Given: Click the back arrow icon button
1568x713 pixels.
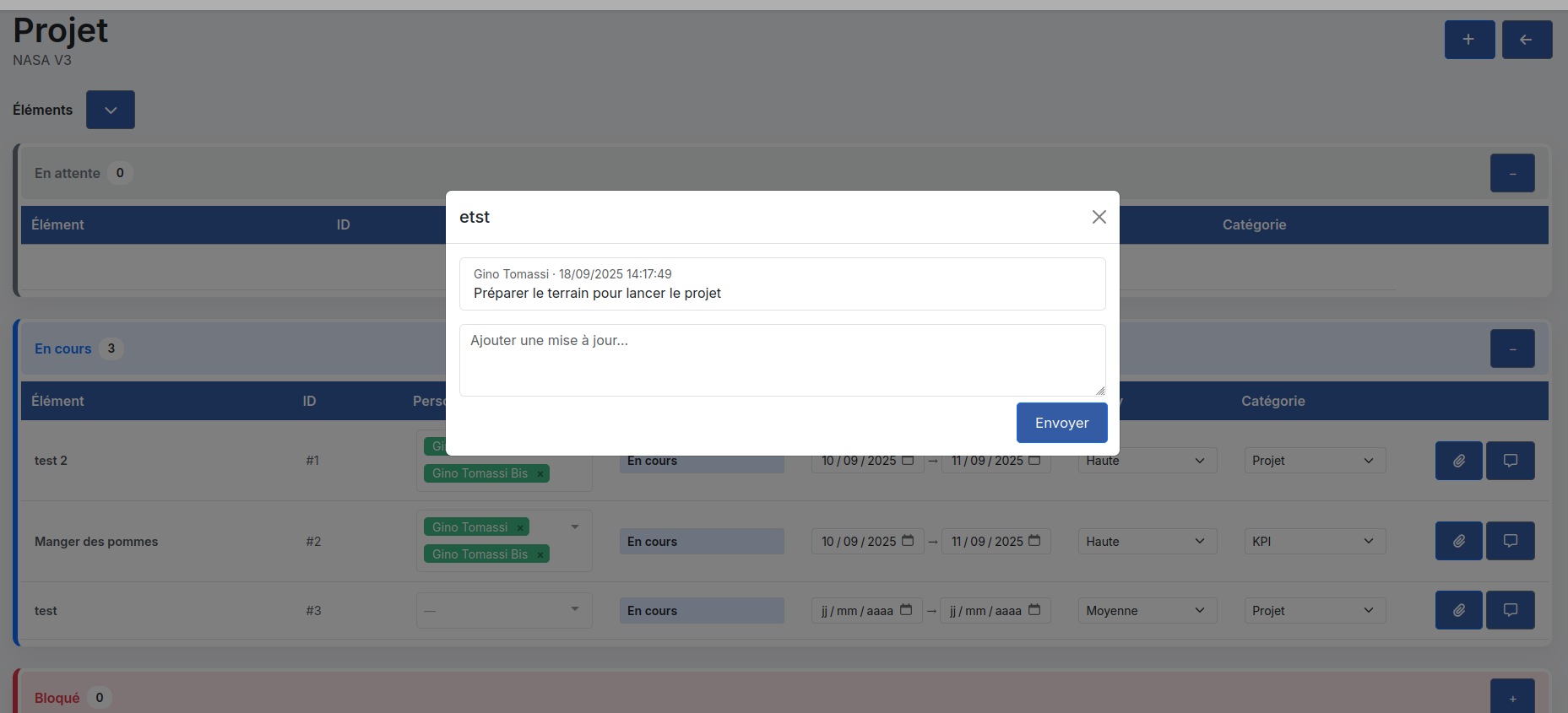Looking at the screenshot, I should coord(1527,40).
